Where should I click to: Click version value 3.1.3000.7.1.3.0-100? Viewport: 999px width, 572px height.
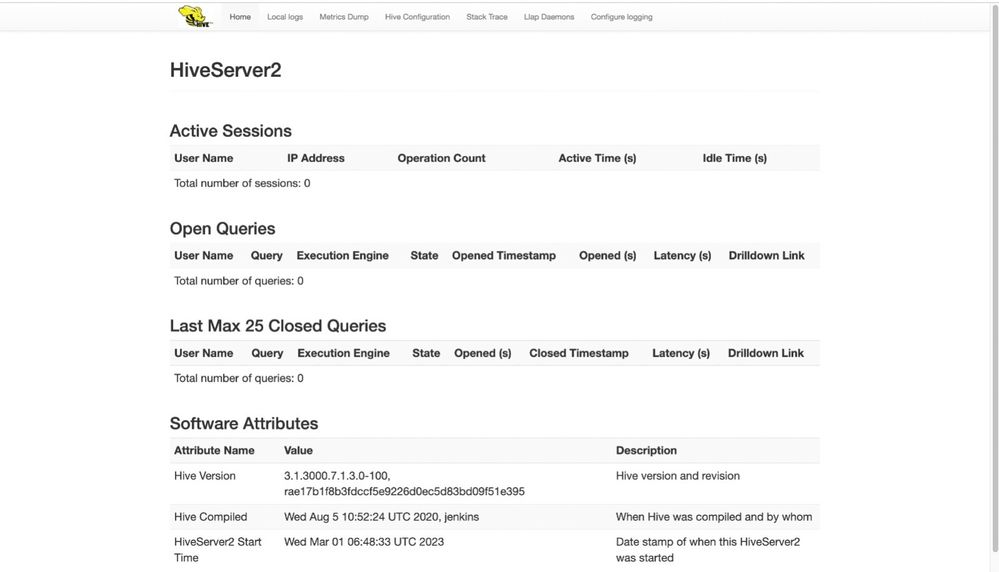pos(337,476)
